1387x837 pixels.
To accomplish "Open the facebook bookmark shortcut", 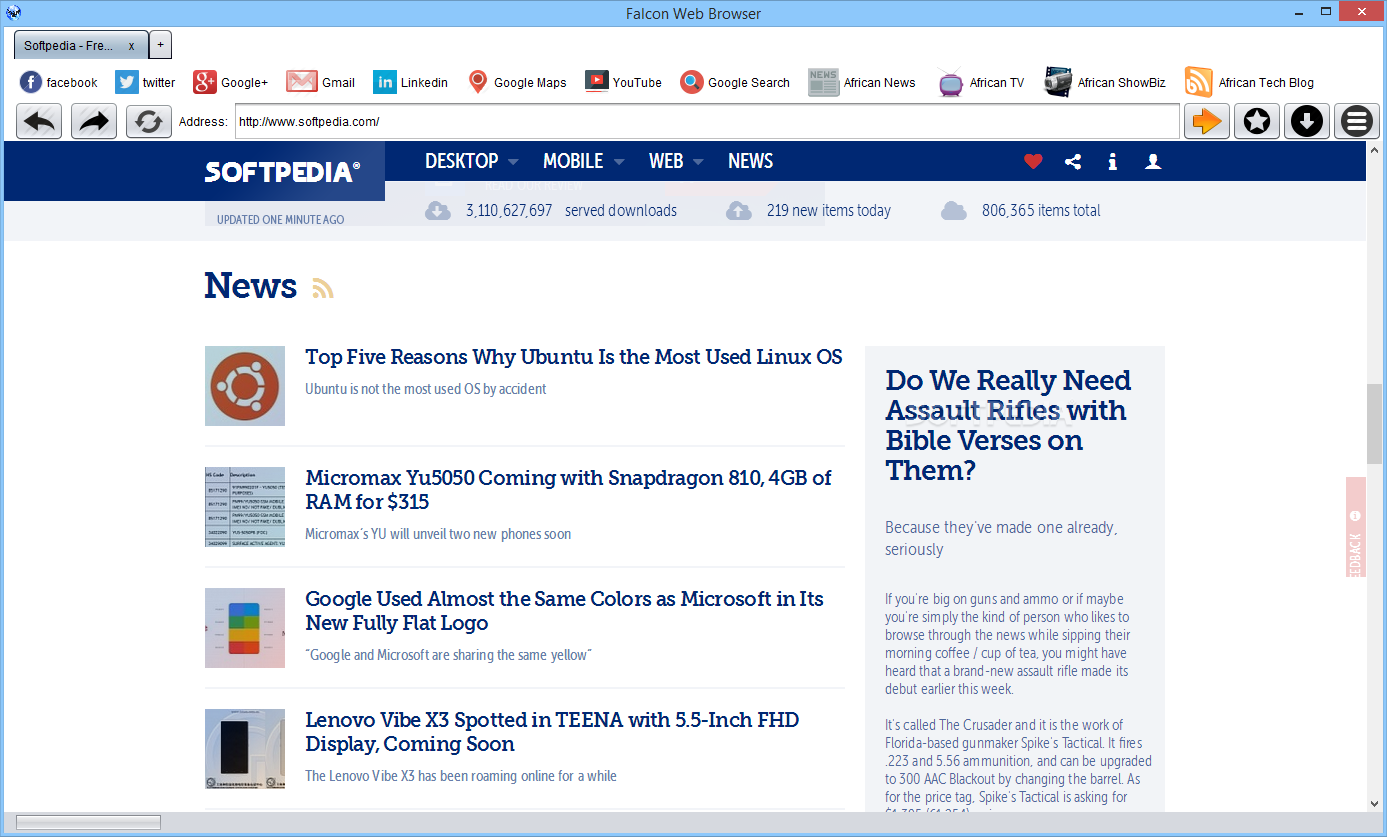I will [59, 82].
